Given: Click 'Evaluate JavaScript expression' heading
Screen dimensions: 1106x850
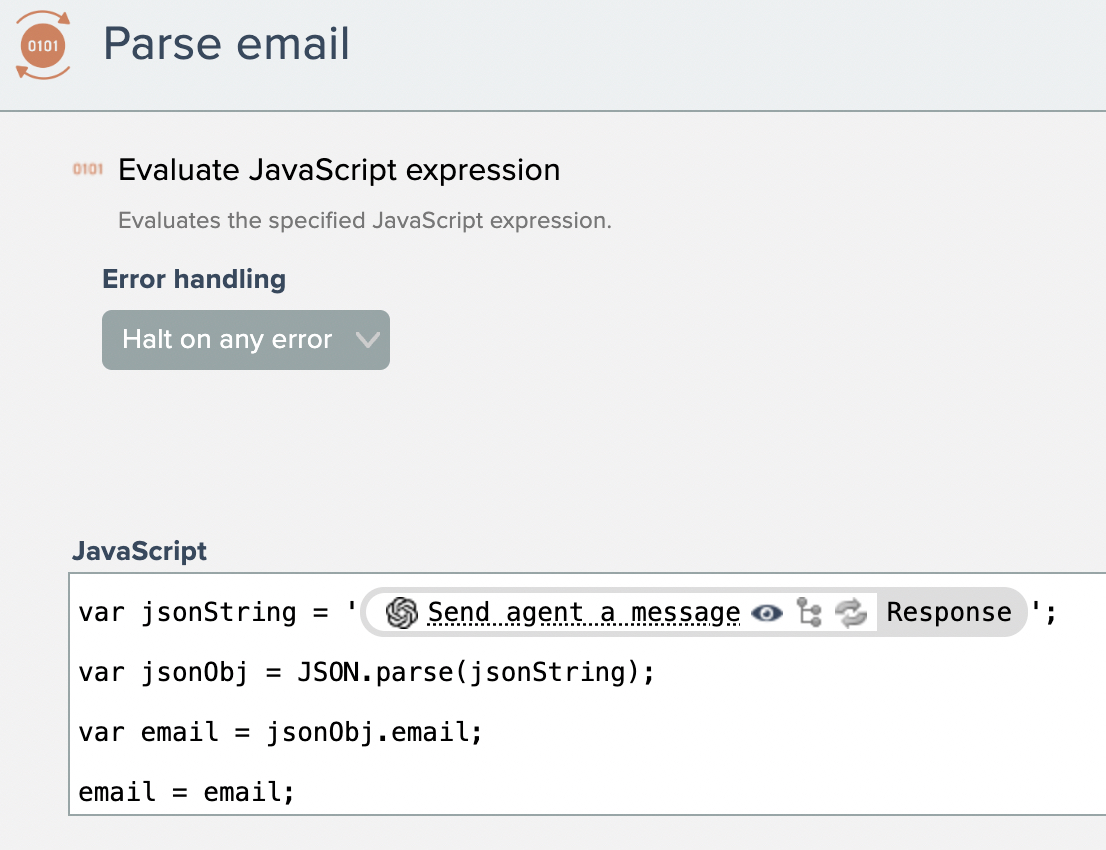Looking at the screenshot, I should point(339,170).
